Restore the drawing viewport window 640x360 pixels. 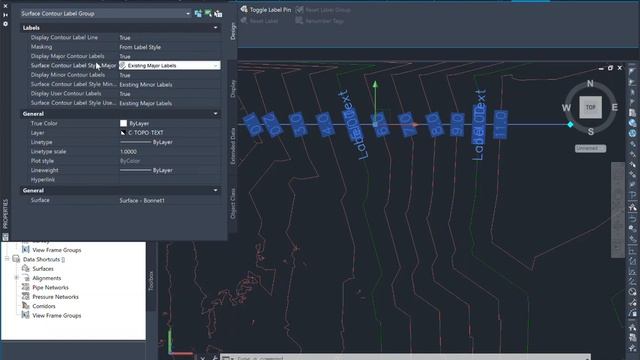(610, 68)
